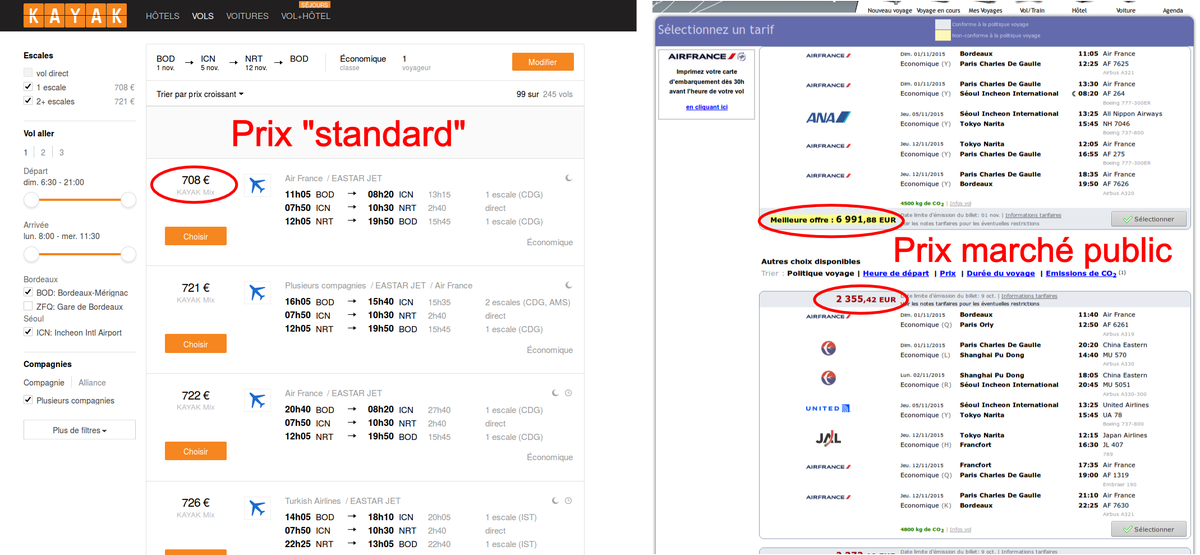Image resolution: width=1200 pixels, height=555 pixels.
Task: Click Choisir on the 722 € flight
Action: click(x=195, y=452)
